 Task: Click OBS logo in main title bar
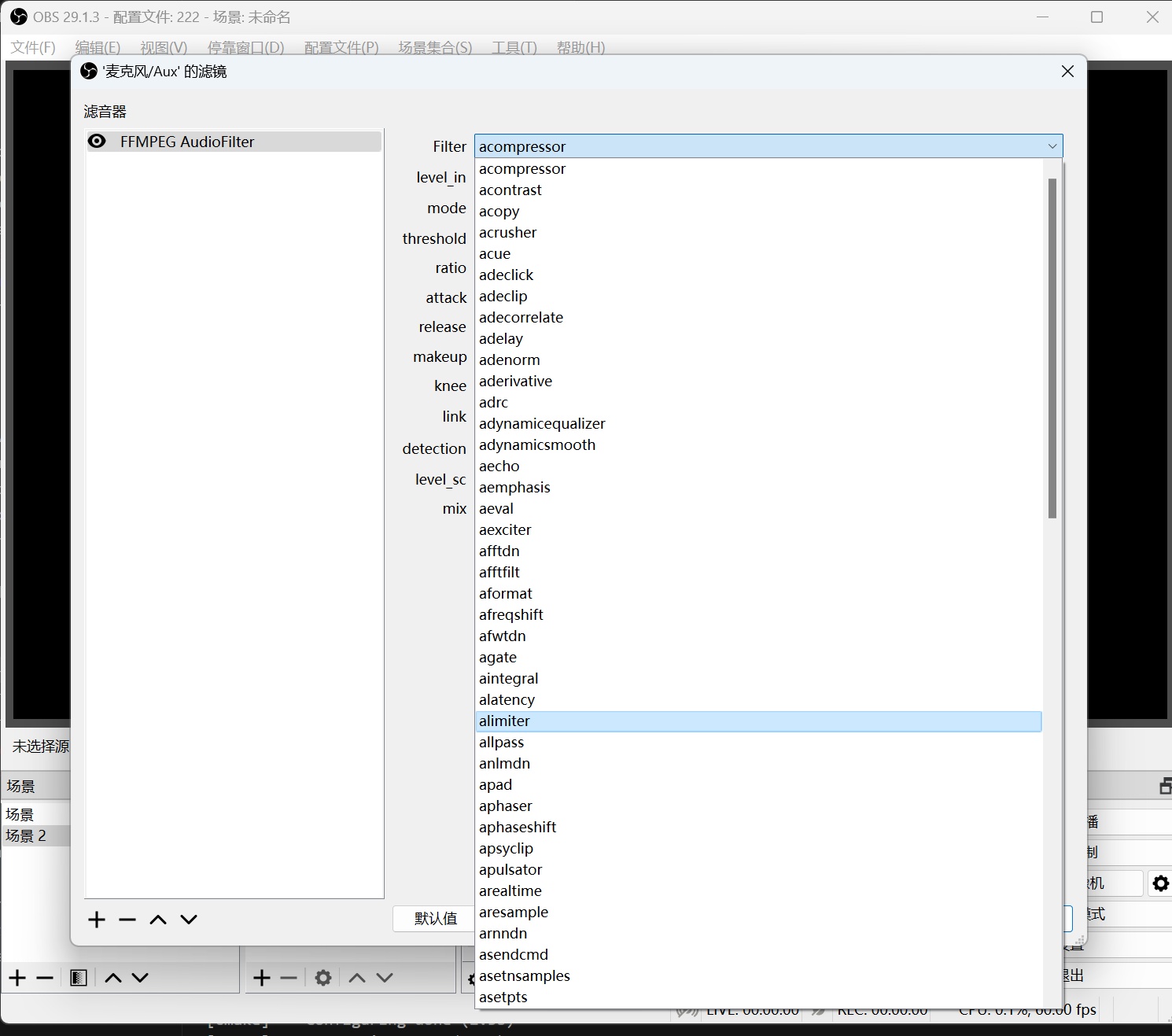(x=19, y=17)
